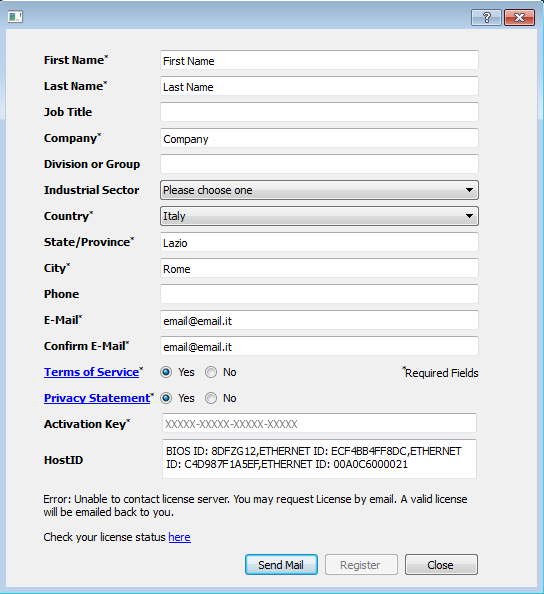The width and height of the screenshot is (544, 594).
Task: Click the license status 'here' link
Action: click(180, 537)
